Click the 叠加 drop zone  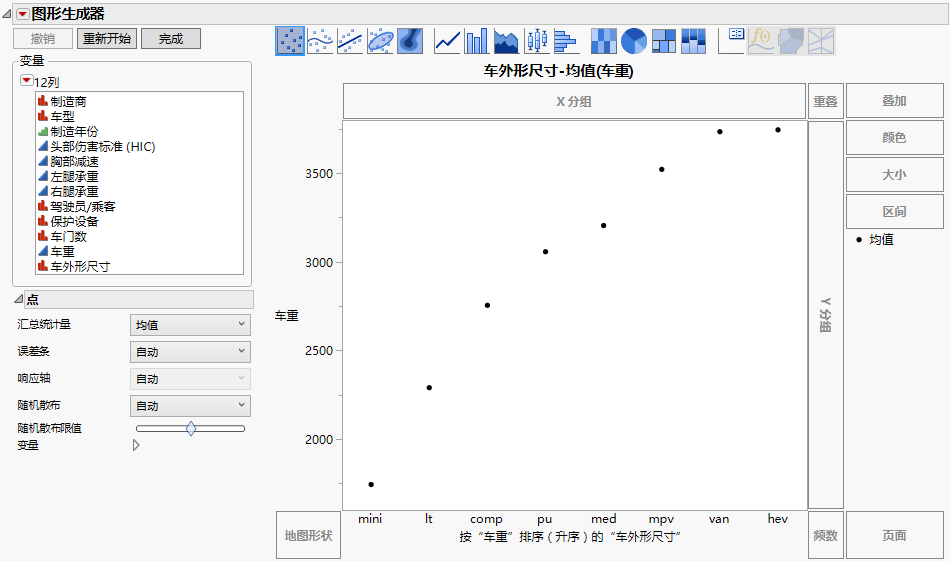click(x=894, y=101)
